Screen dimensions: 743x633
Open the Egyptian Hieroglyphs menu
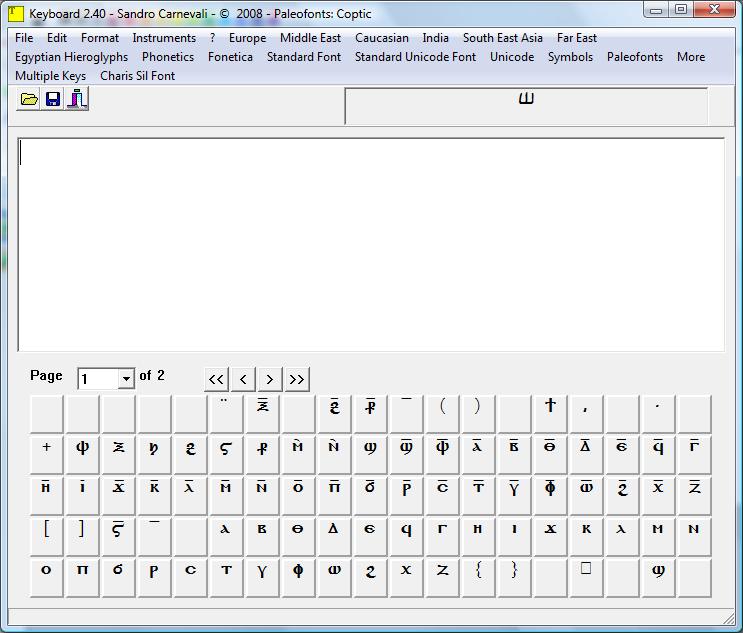(72, 57)
